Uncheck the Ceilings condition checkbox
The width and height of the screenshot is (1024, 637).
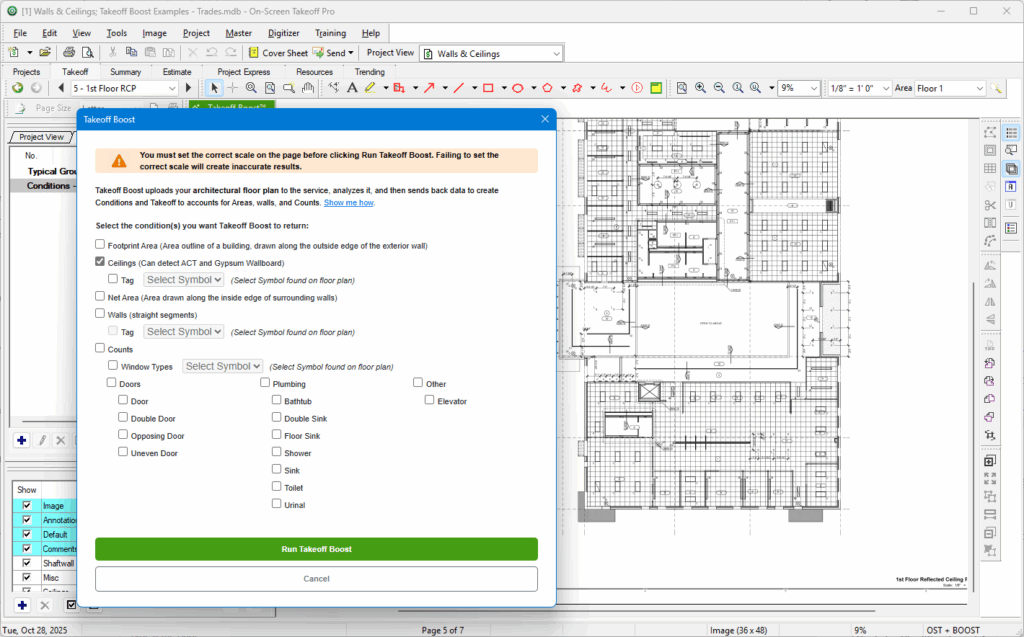pyautogui.click(x=100, y=262)
